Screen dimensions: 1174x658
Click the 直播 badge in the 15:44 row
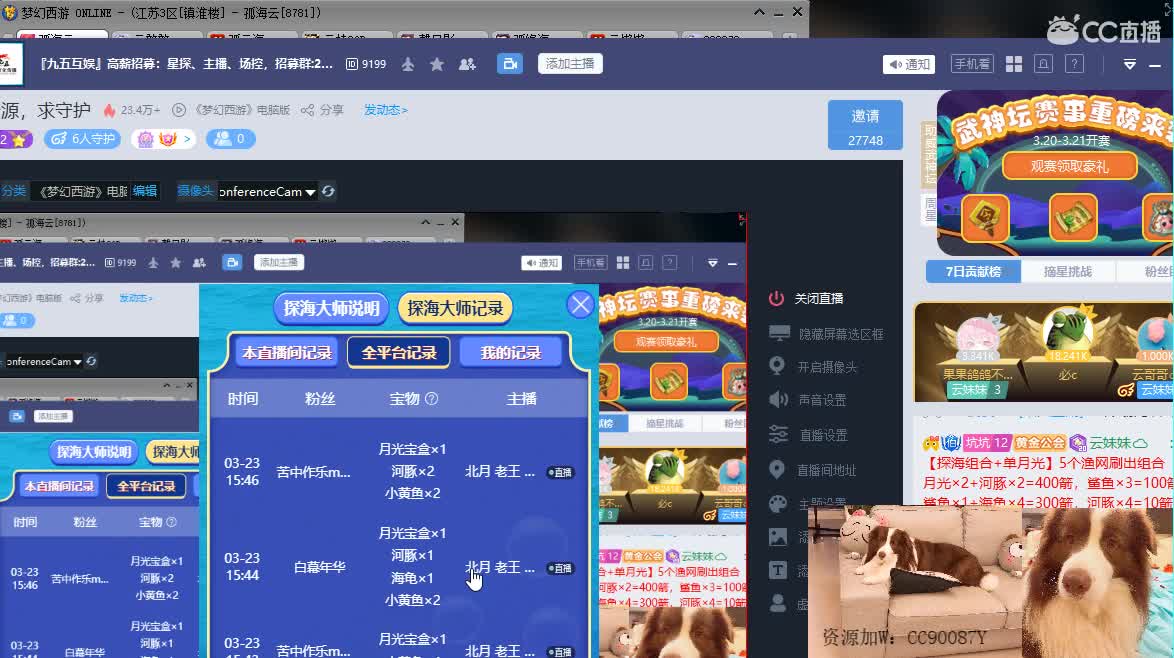click(x=561, y=568)
